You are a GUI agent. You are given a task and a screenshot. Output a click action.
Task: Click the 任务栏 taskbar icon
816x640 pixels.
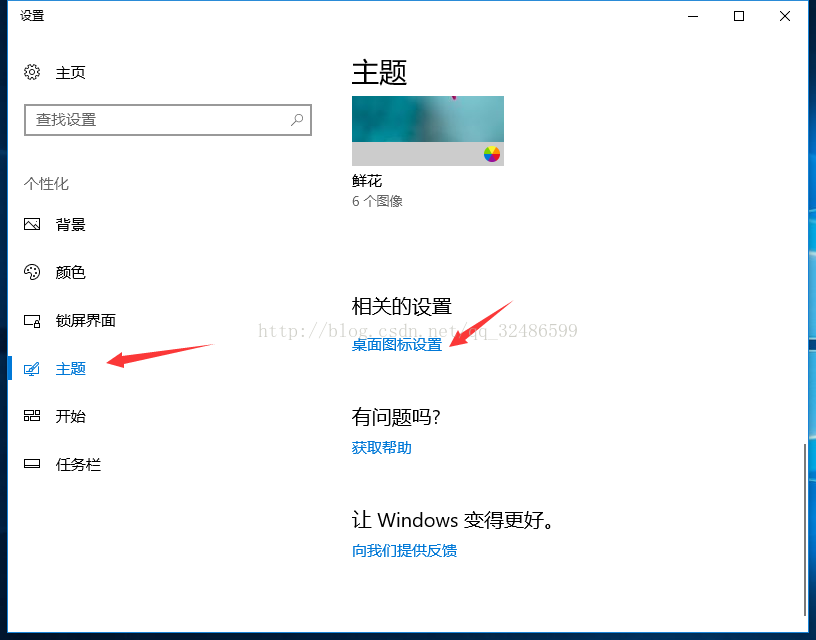[32, 464]
